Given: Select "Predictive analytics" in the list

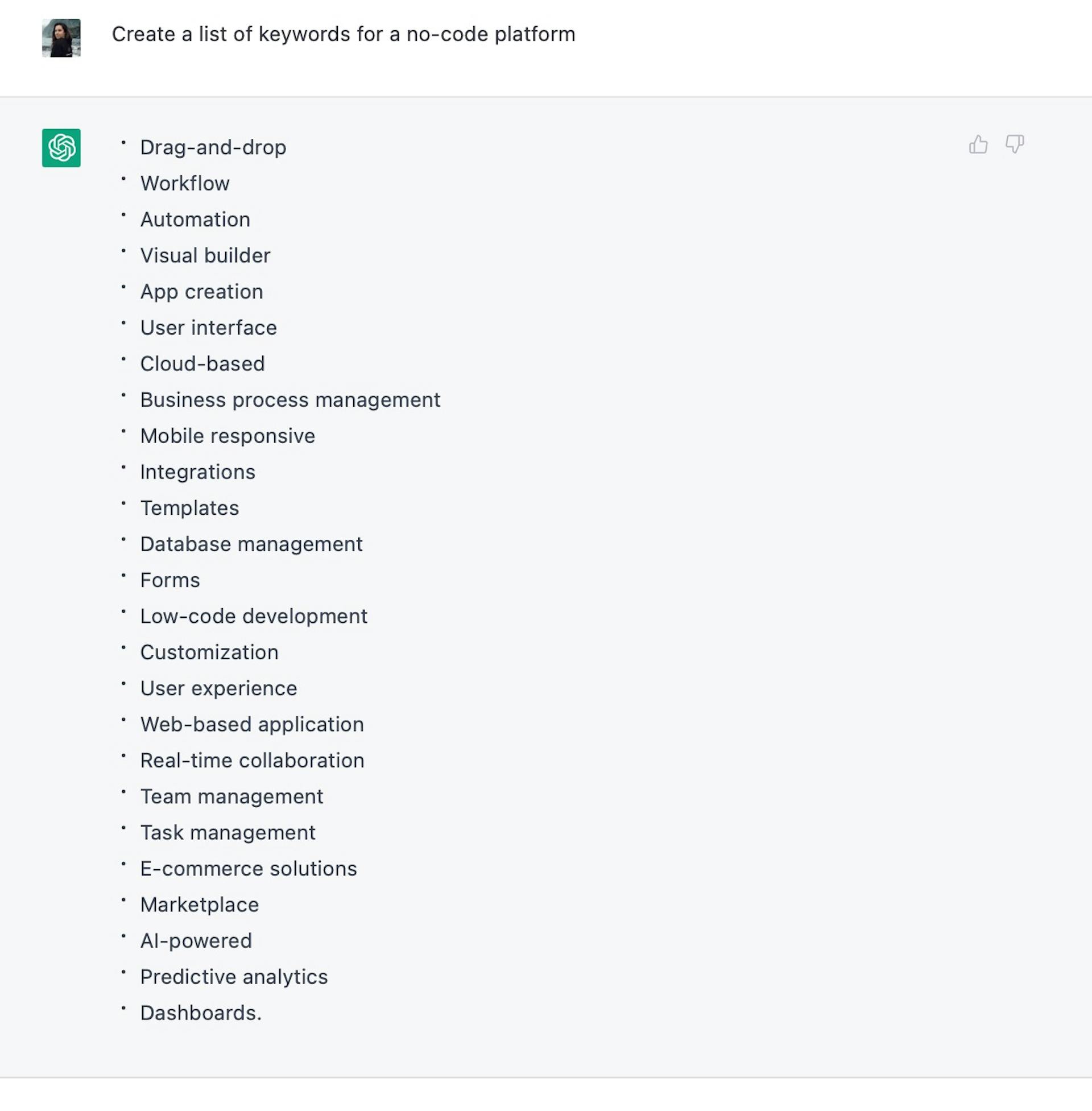Looking at the screenshot, I should coord(233,977).
